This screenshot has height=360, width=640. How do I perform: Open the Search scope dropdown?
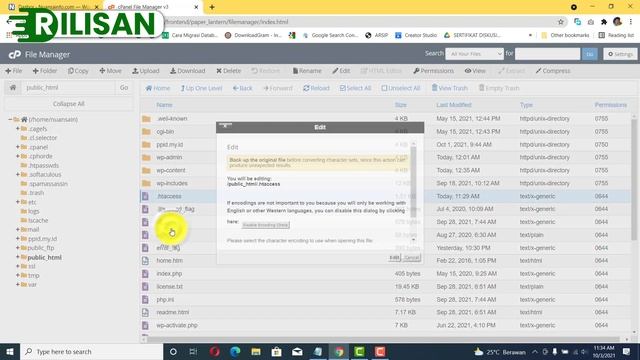click(x=474, y=53)
